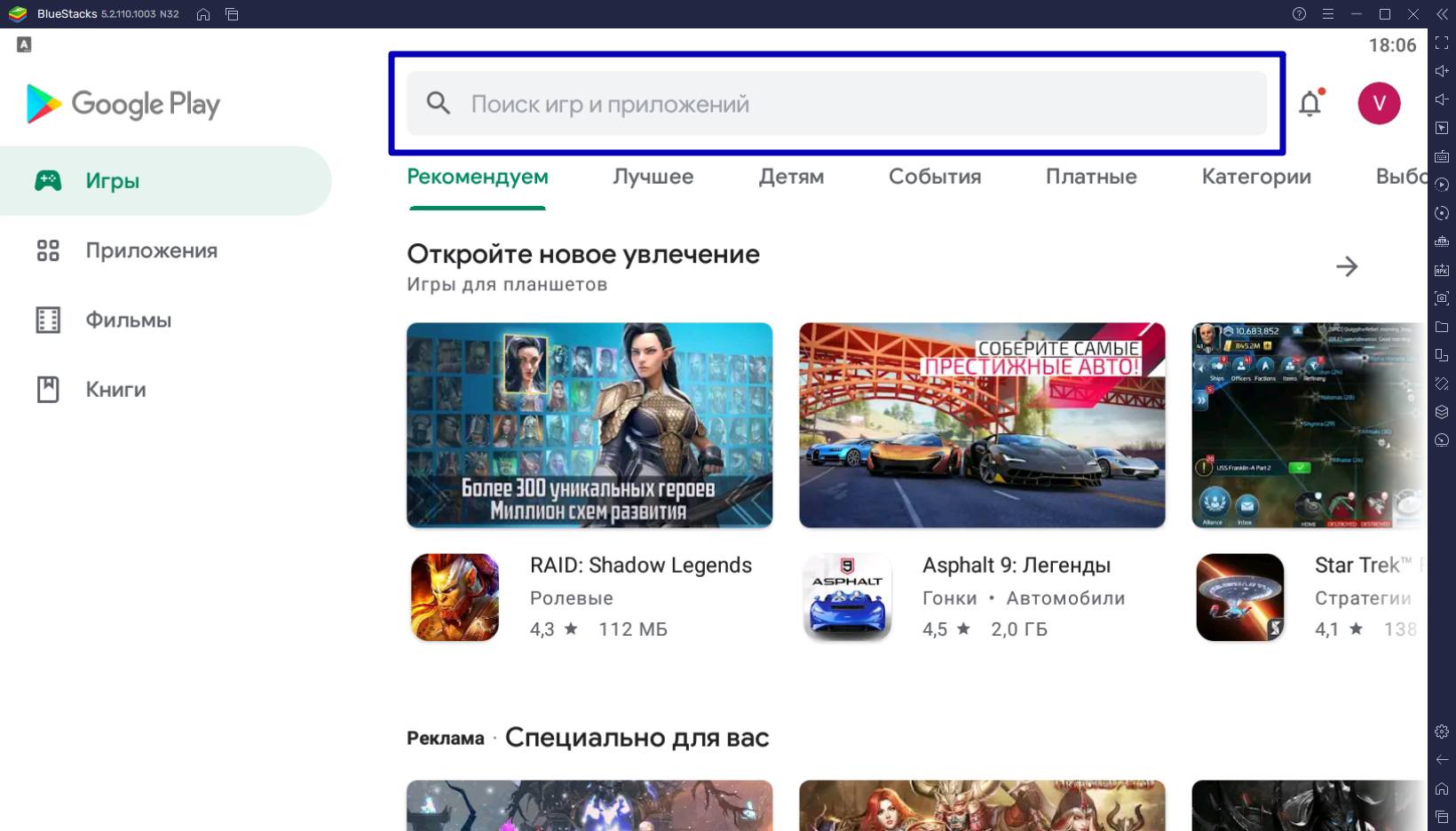This screenshot has height=831, width=1456.
Task: Click the Asphalt 9 app icon
Action: [x=848, y=597]
